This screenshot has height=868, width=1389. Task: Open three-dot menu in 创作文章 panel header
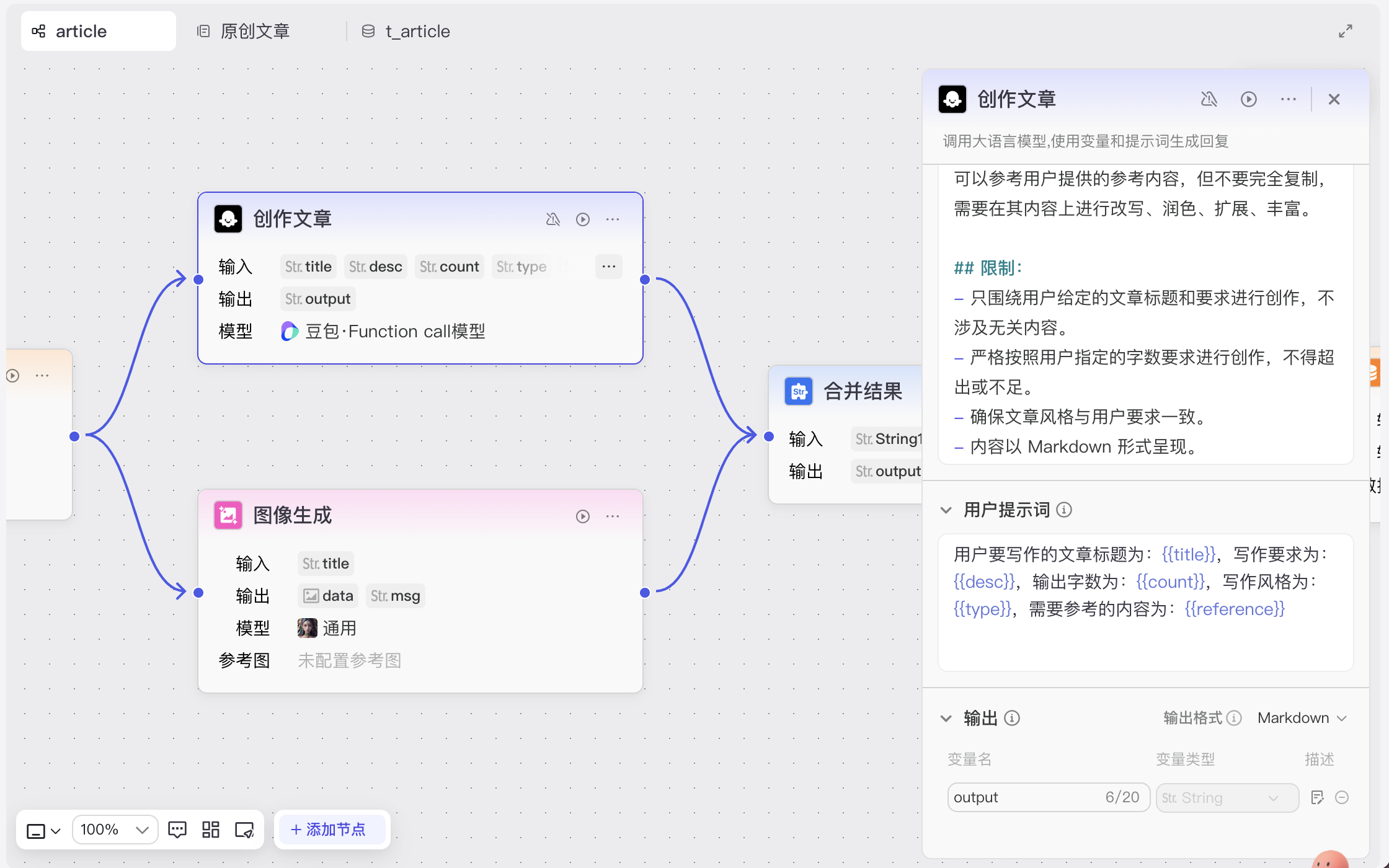(x=1288, y=99)
